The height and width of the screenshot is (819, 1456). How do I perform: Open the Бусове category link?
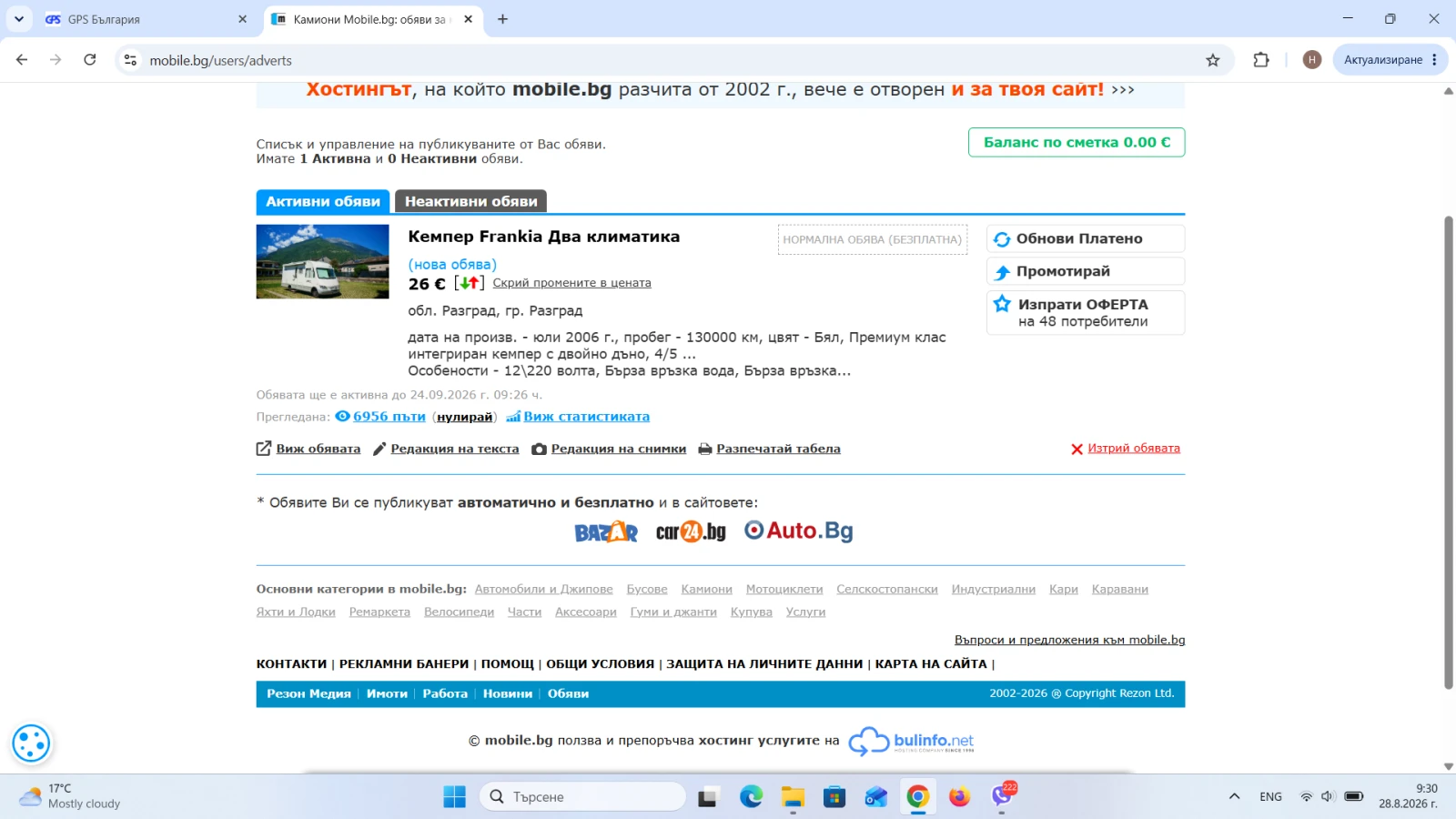(x=647, y=590)
